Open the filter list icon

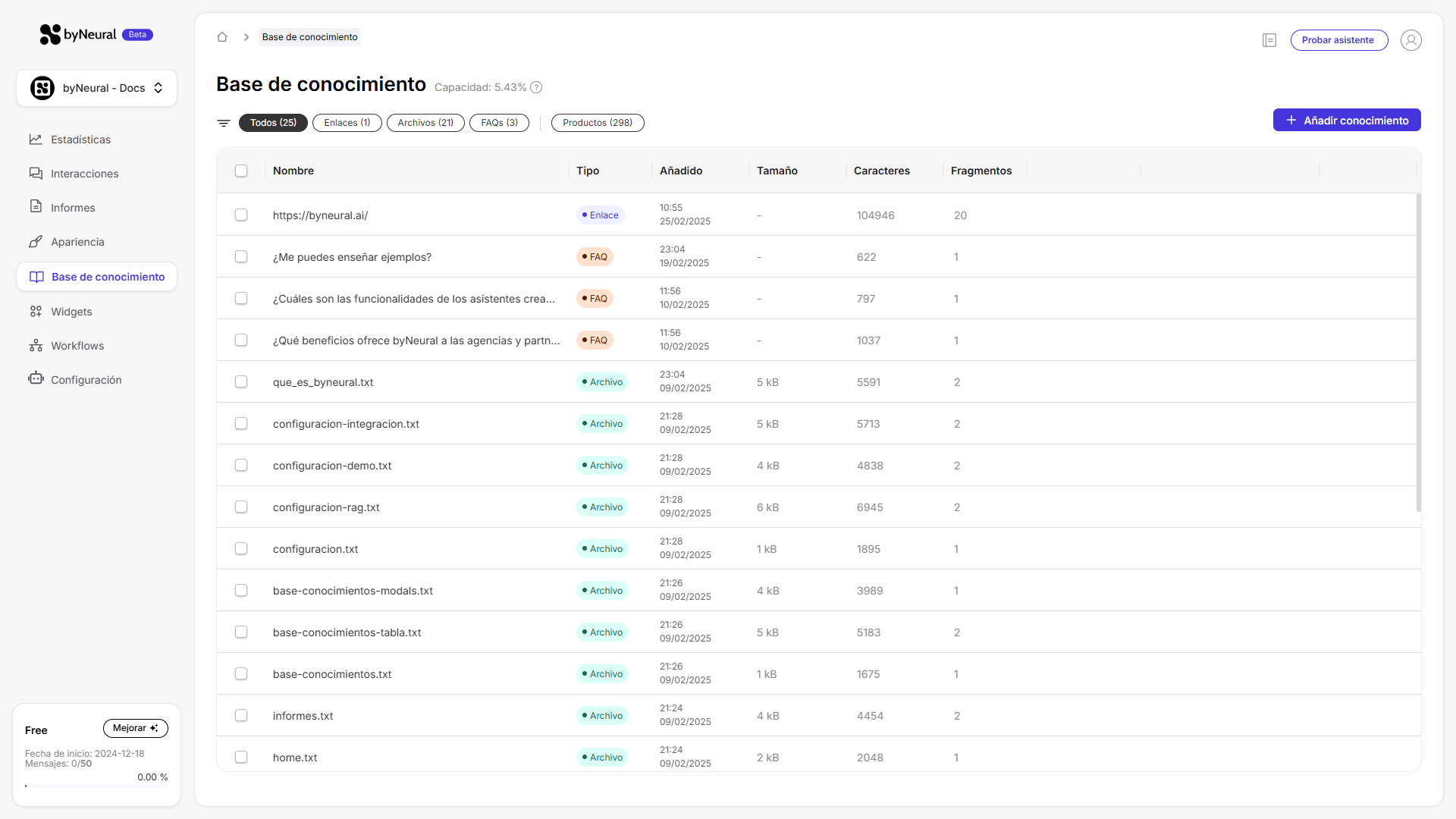coord(224,123)
